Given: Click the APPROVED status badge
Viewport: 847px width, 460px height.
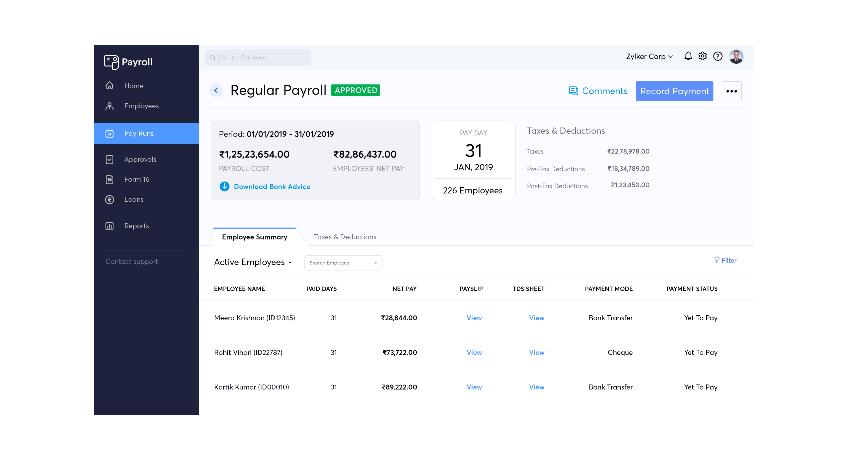Looking at the screenshot, I should point(355,90).
